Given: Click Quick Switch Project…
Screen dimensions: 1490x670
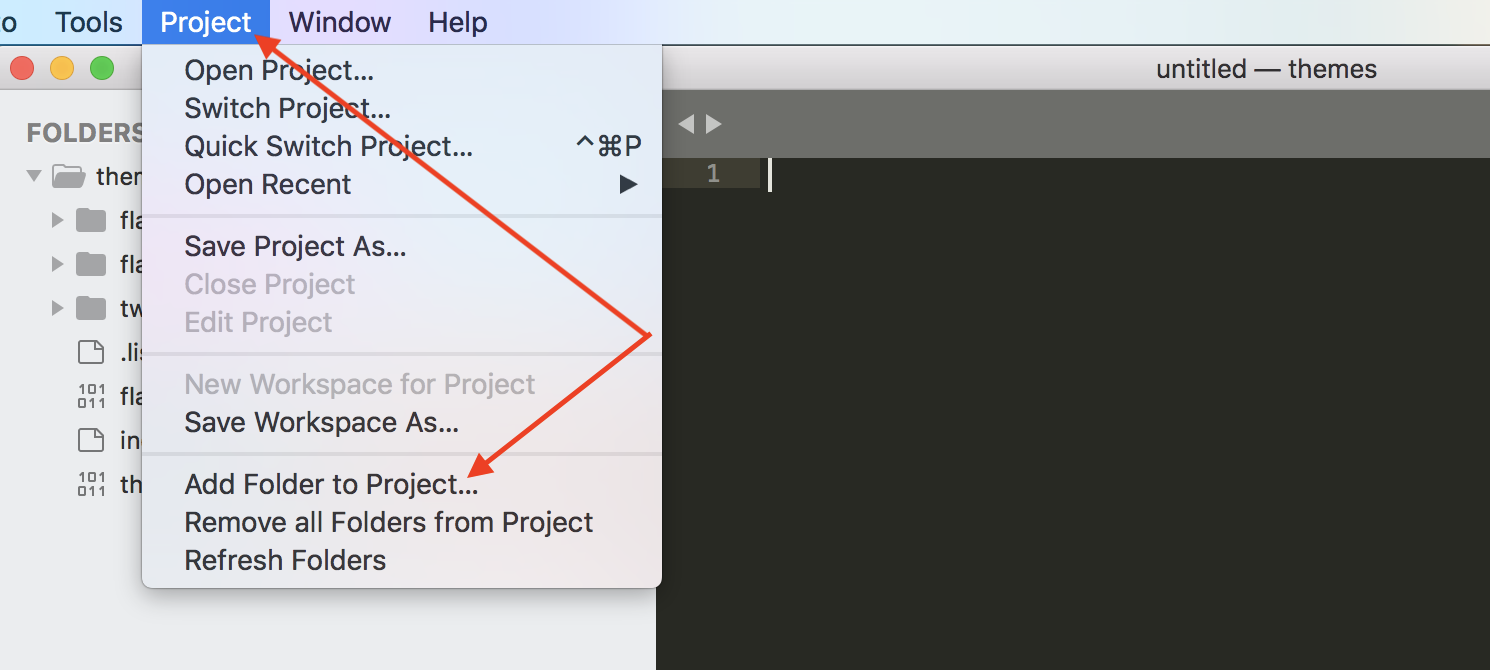Looking at the screenshot, I should pos(328,146).
